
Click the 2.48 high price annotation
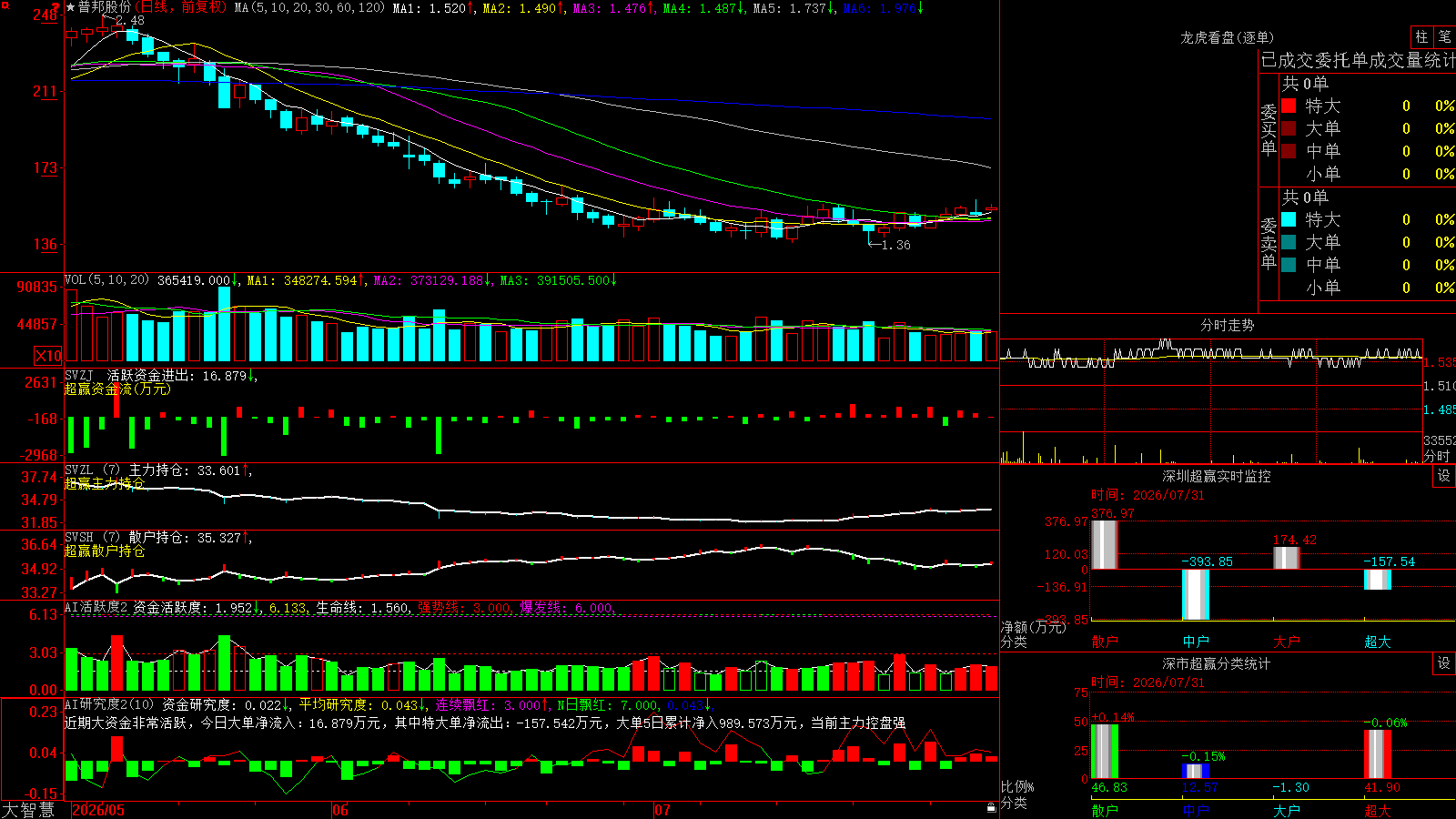click(x=130, y=20)
